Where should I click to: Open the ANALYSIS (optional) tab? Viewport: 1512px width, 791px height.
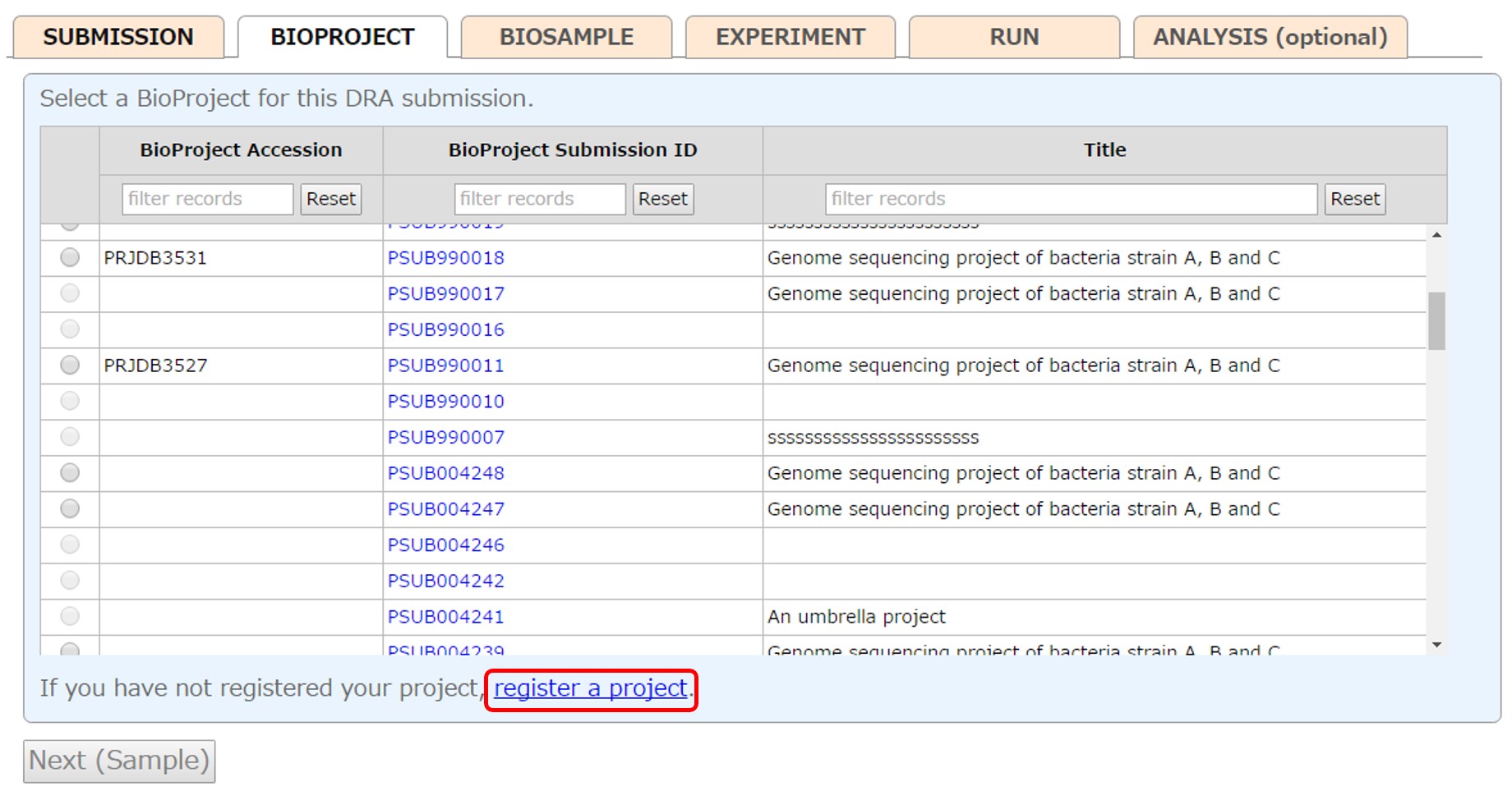point(1270,38)
